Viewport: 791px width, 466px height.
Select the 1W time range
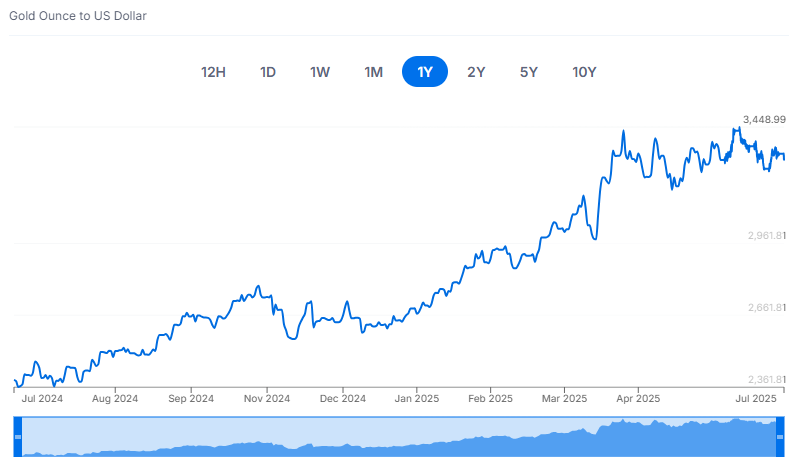[x=320, y=72]
